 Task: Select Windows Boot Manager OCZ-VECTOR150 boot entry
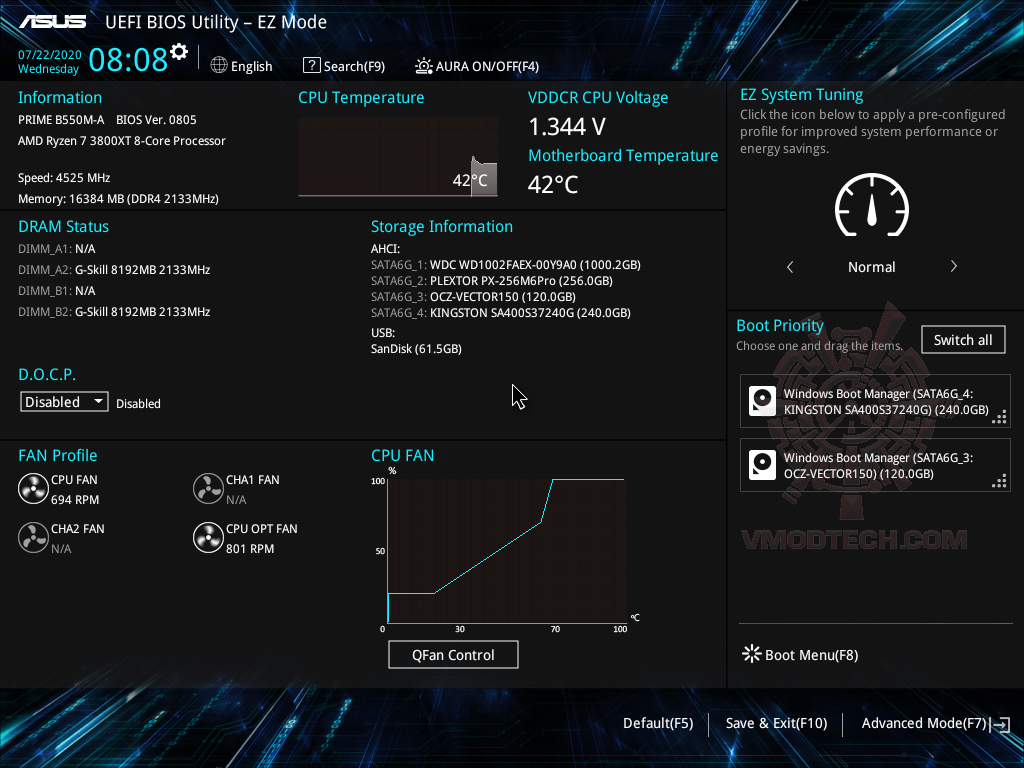[x=875, y=465]
